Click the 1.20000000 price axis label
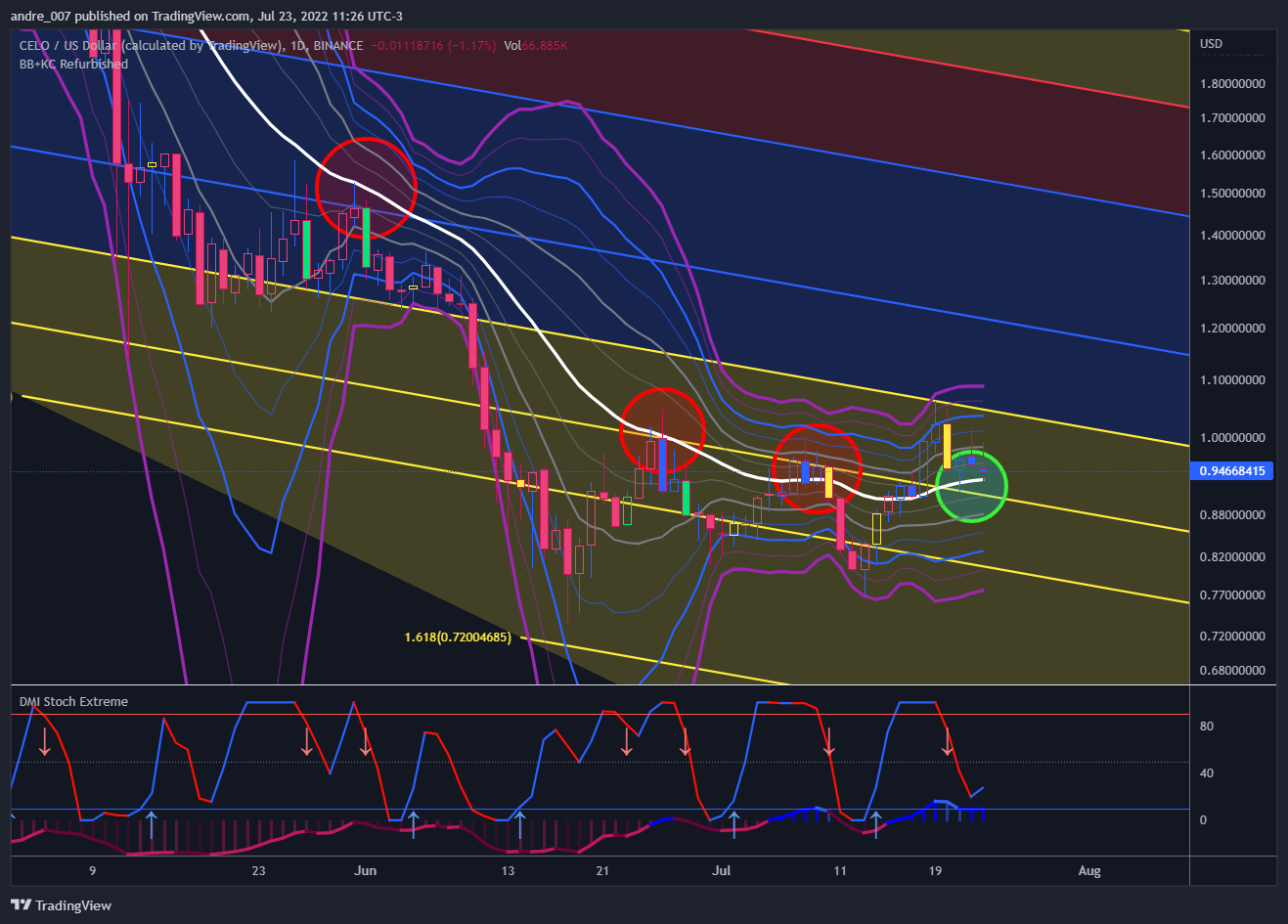The image size is (1288, 924). point(1232,329)
